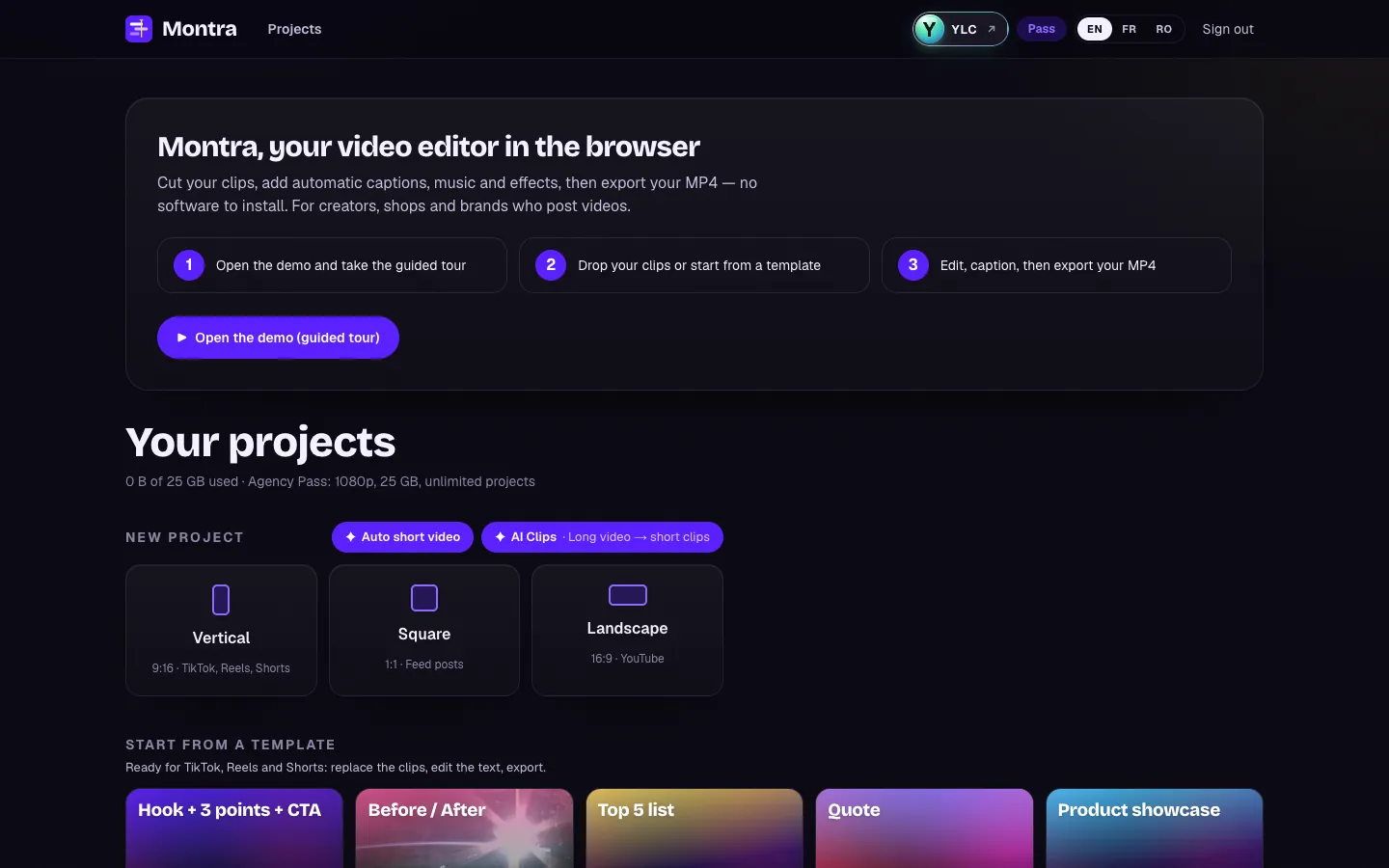Click the Landscape rectangle icon

pyautogui.click(x=628, y=595)
